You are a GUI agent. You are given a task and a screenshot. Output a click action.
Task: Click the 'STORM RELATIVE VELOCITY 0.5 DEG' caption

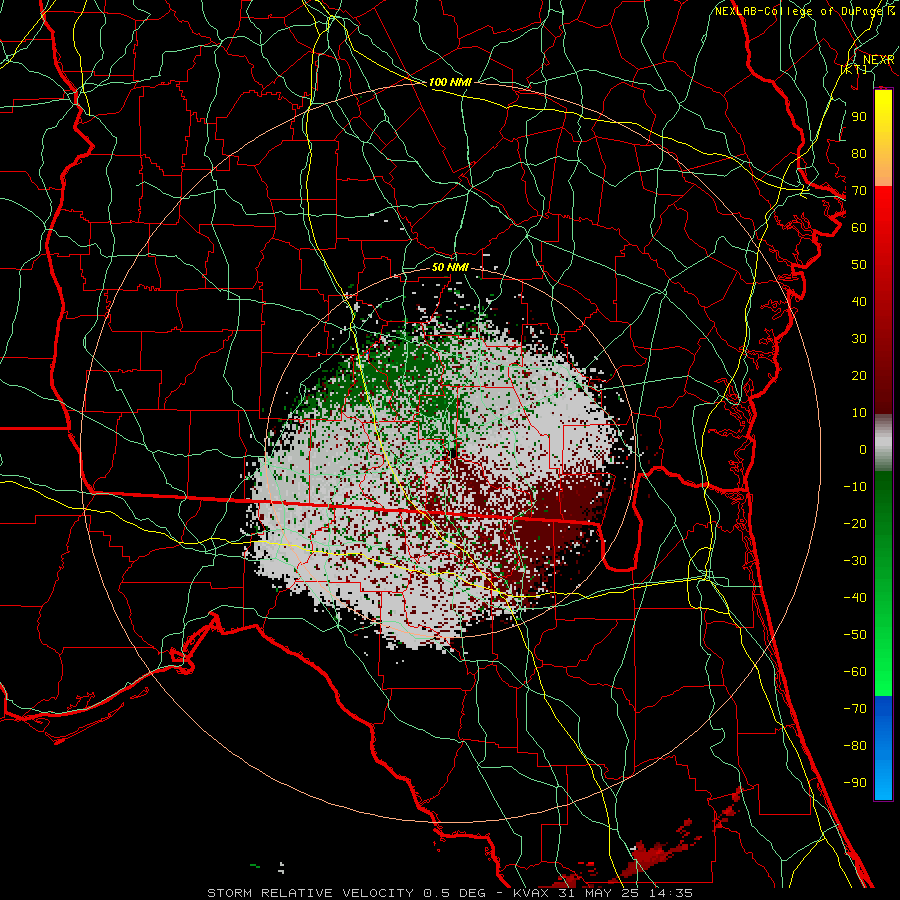(346, 893)
